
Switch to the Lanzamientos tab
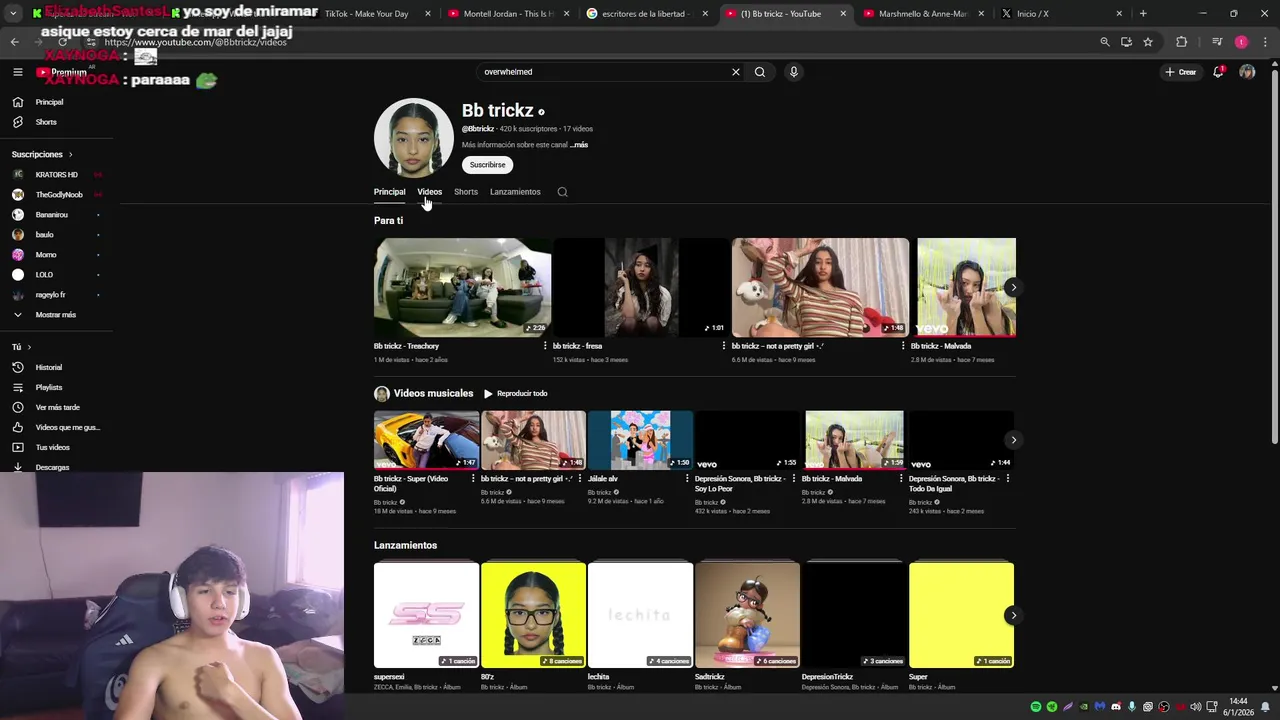pos(515,192)
